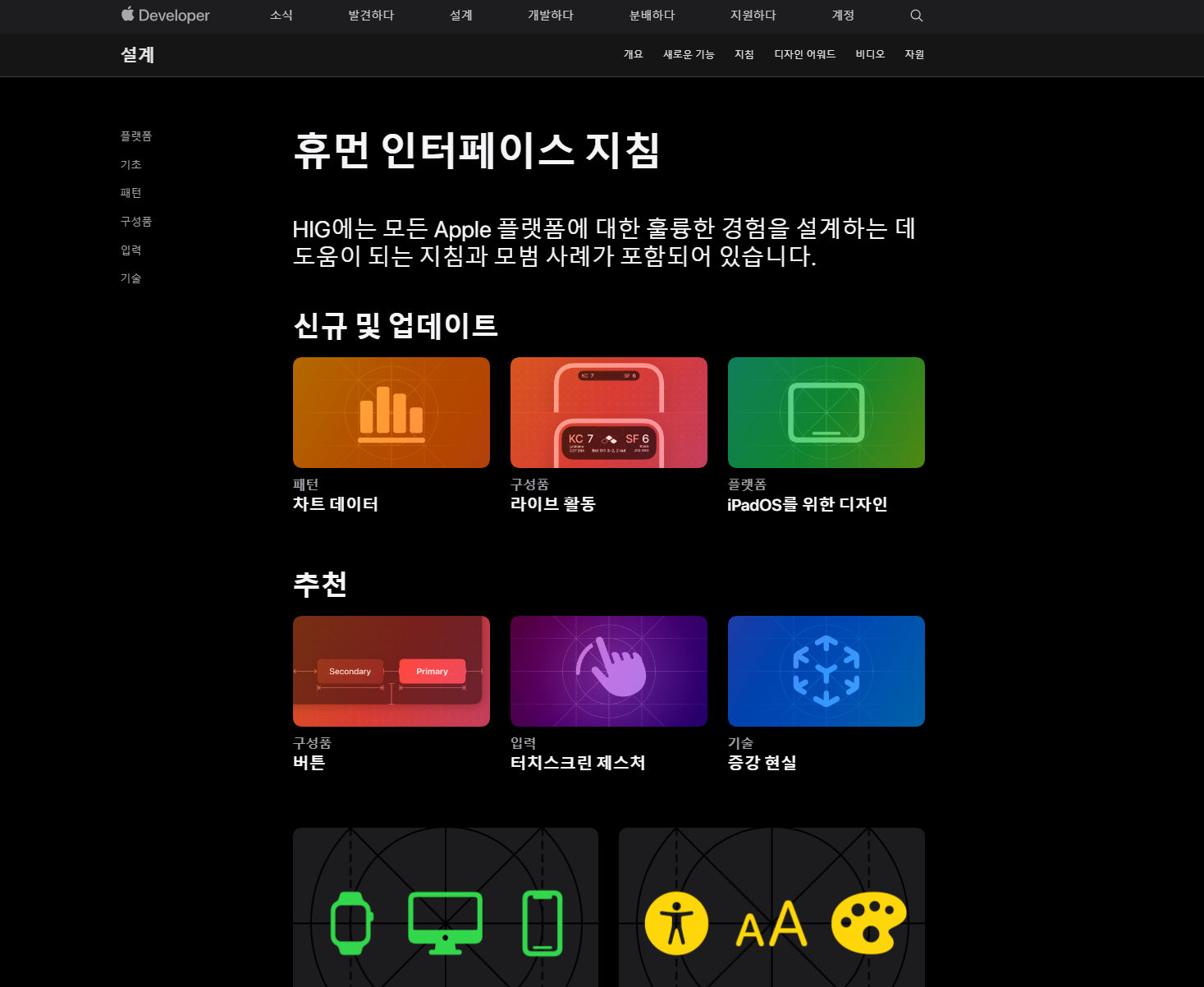Select 기초 in the sidebar
This screenshot has height=987, width=1204.
(131, 164)
